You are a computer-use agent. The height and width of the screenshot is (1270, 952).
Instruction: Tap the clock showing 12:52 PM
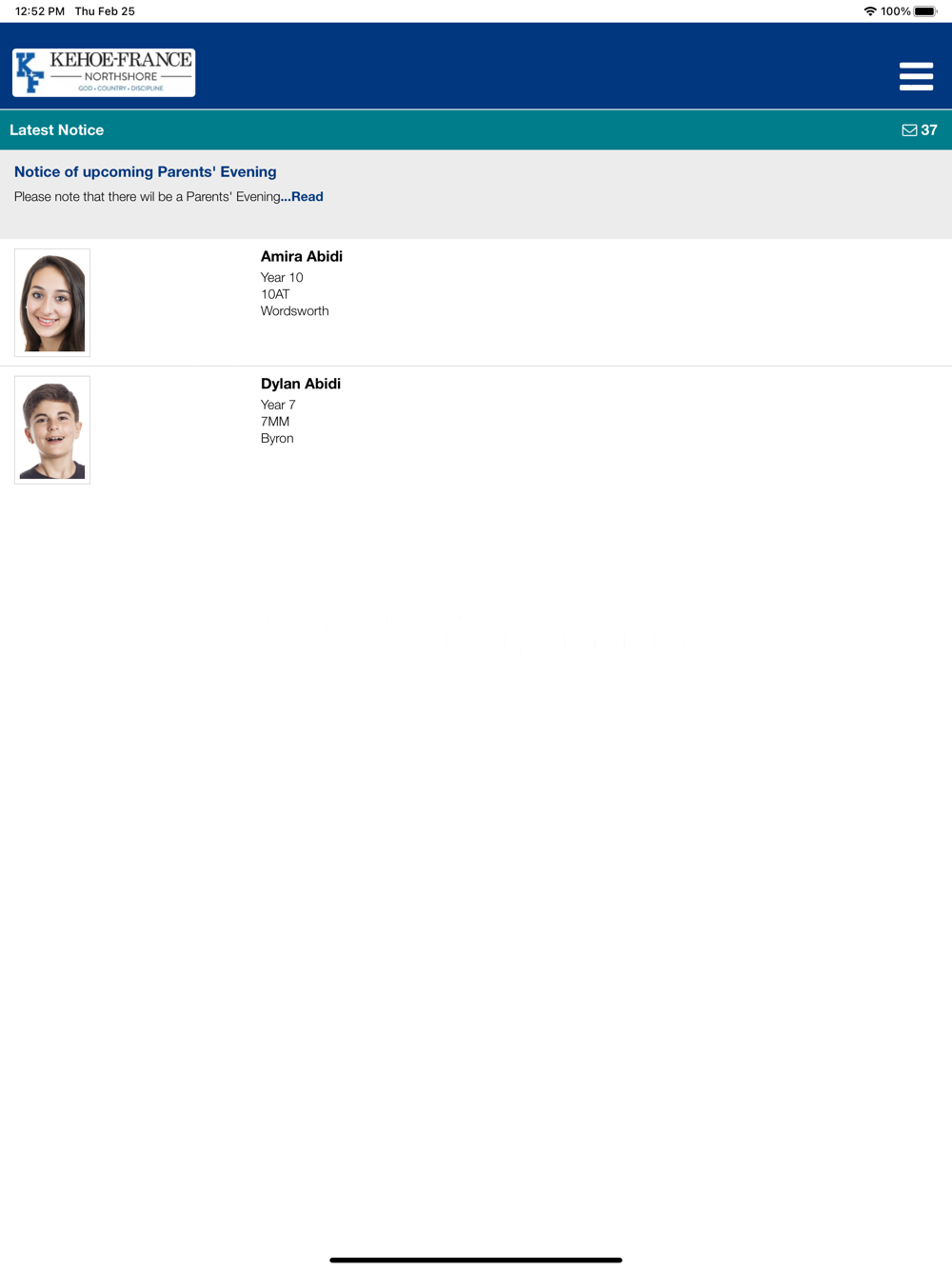(x=40, y=11)
